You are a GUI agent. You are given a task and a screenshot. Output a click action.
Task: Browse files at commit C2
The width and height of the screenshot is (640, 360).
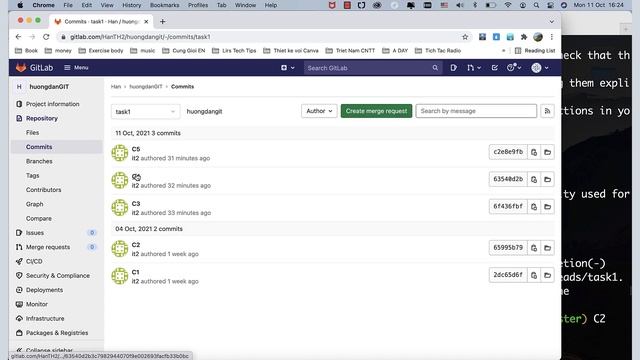click(x=547, y=248)
